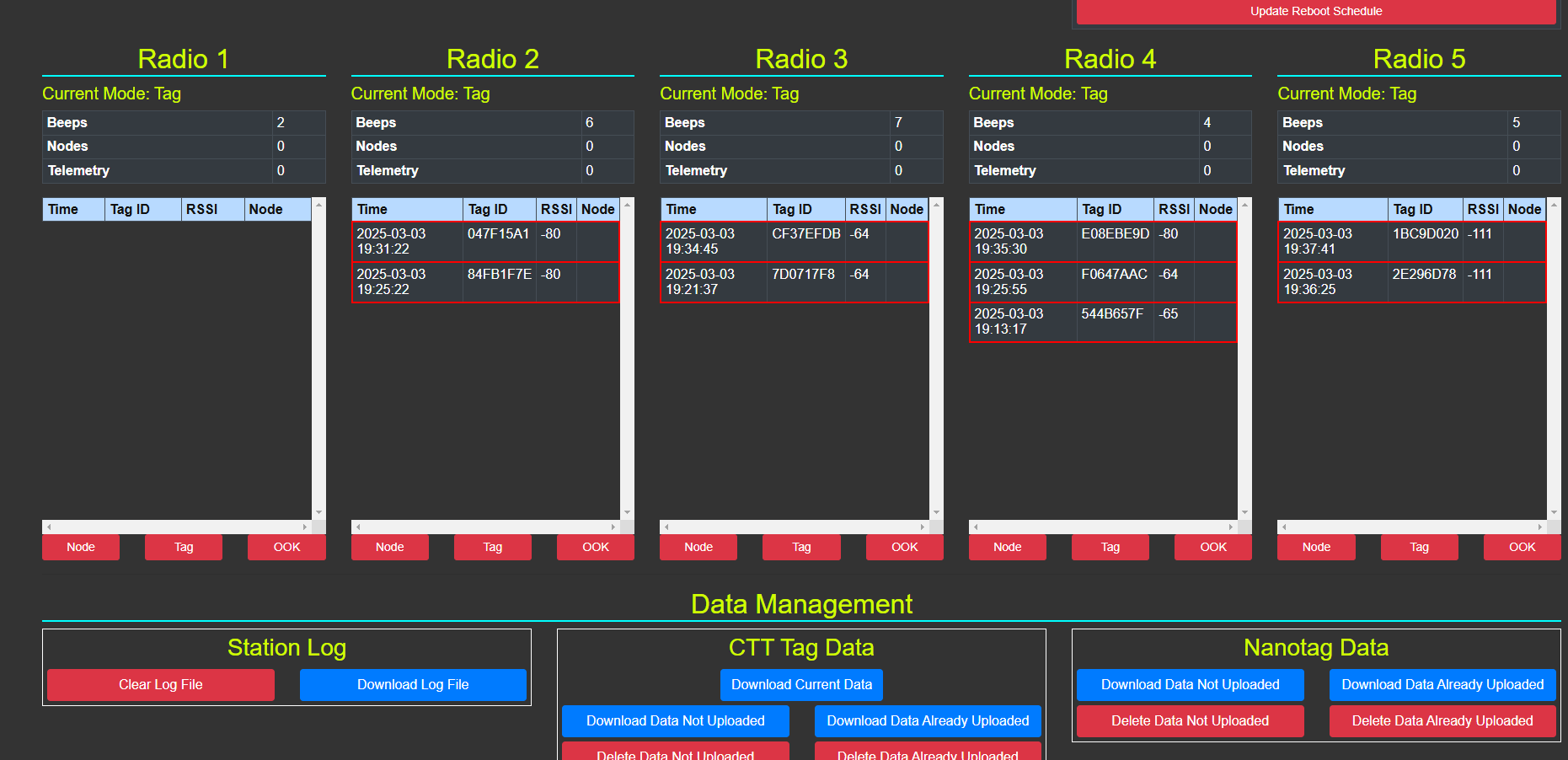The image size is (1568, 760).
Task: Delete Nanotag data already uploaded
Action: tap(1442, 720)
